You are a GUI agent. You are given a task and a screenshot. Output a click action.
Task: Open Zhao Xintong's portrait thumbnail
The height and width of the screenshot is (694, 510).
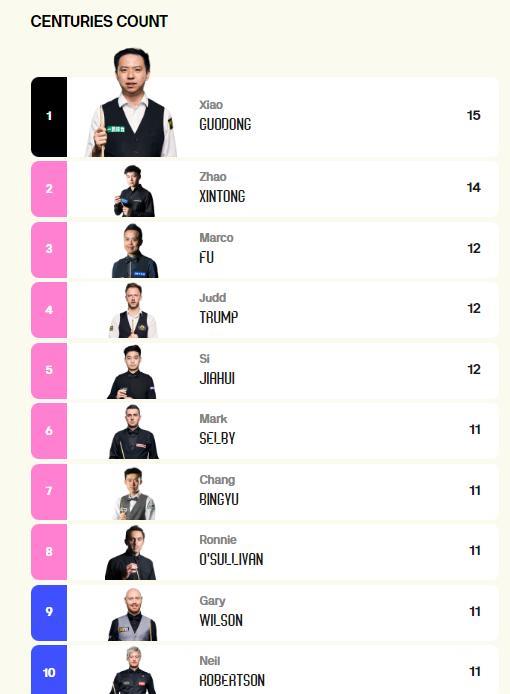click(134, 191)
